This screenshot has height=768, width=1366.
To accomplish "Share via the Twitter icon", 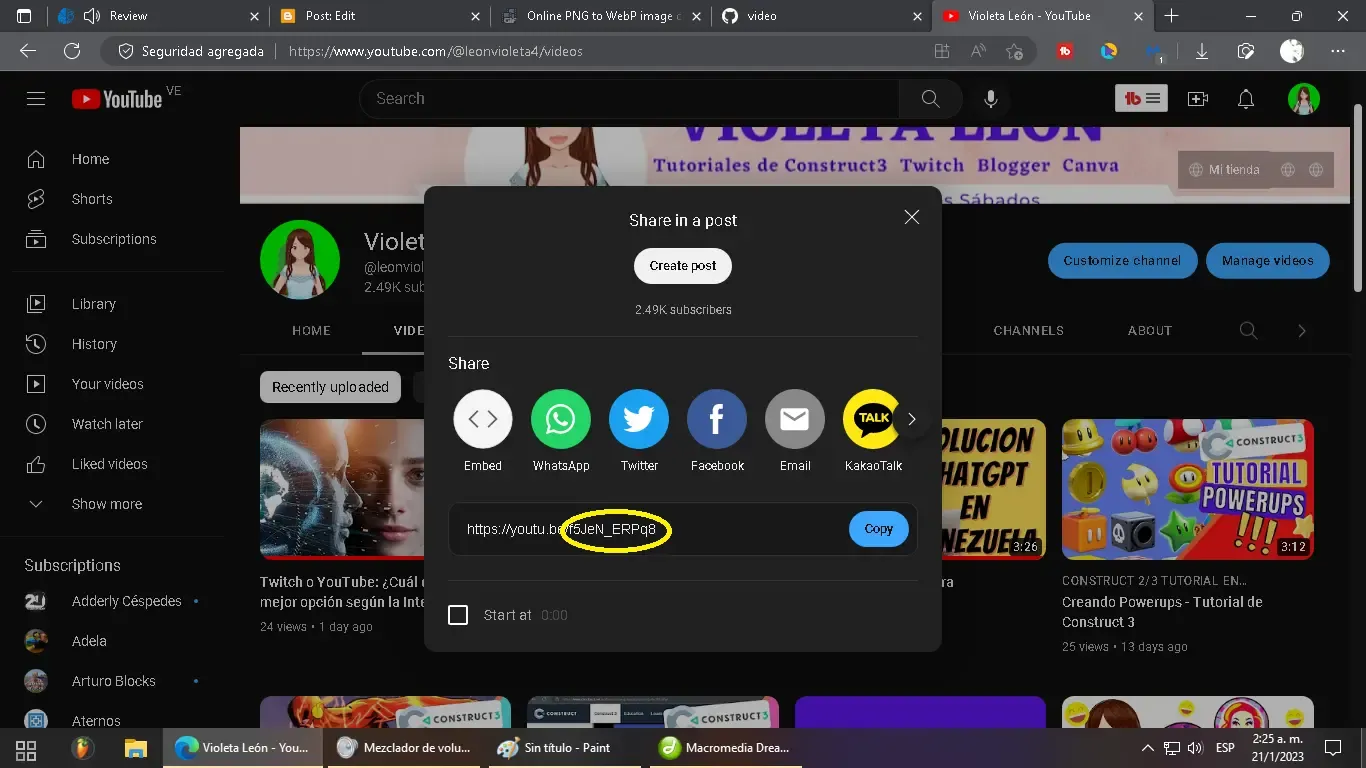I will [639, 419].
